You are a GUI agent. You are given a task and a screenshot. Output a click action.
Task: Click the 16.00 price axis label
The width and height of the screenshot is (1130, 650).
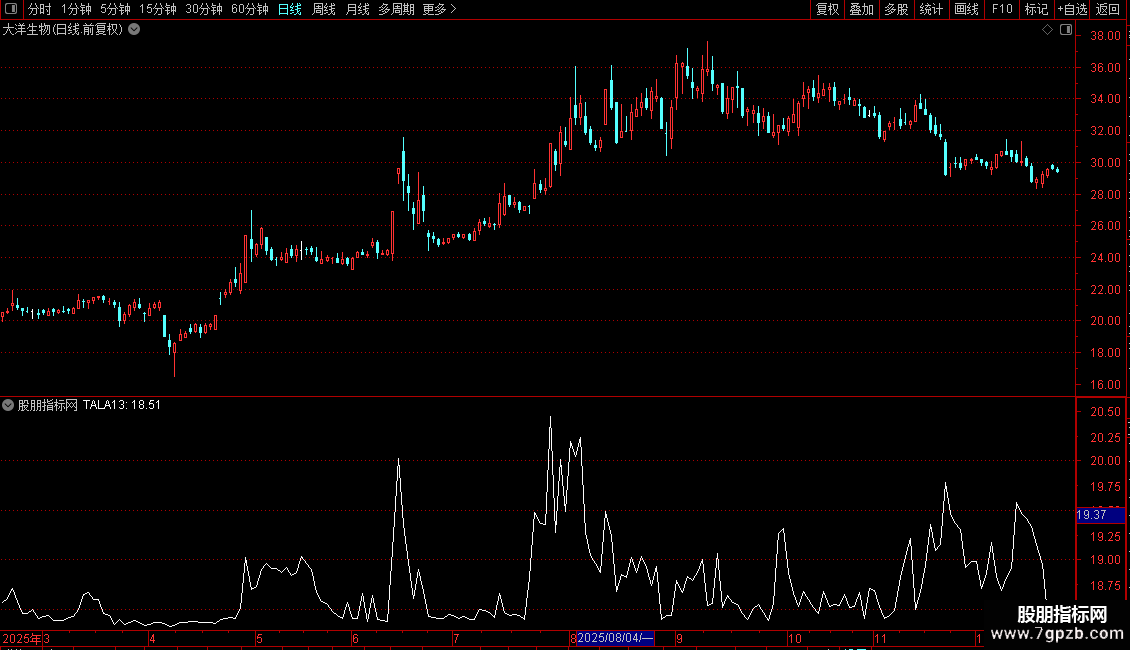(x=1105, y=385)
